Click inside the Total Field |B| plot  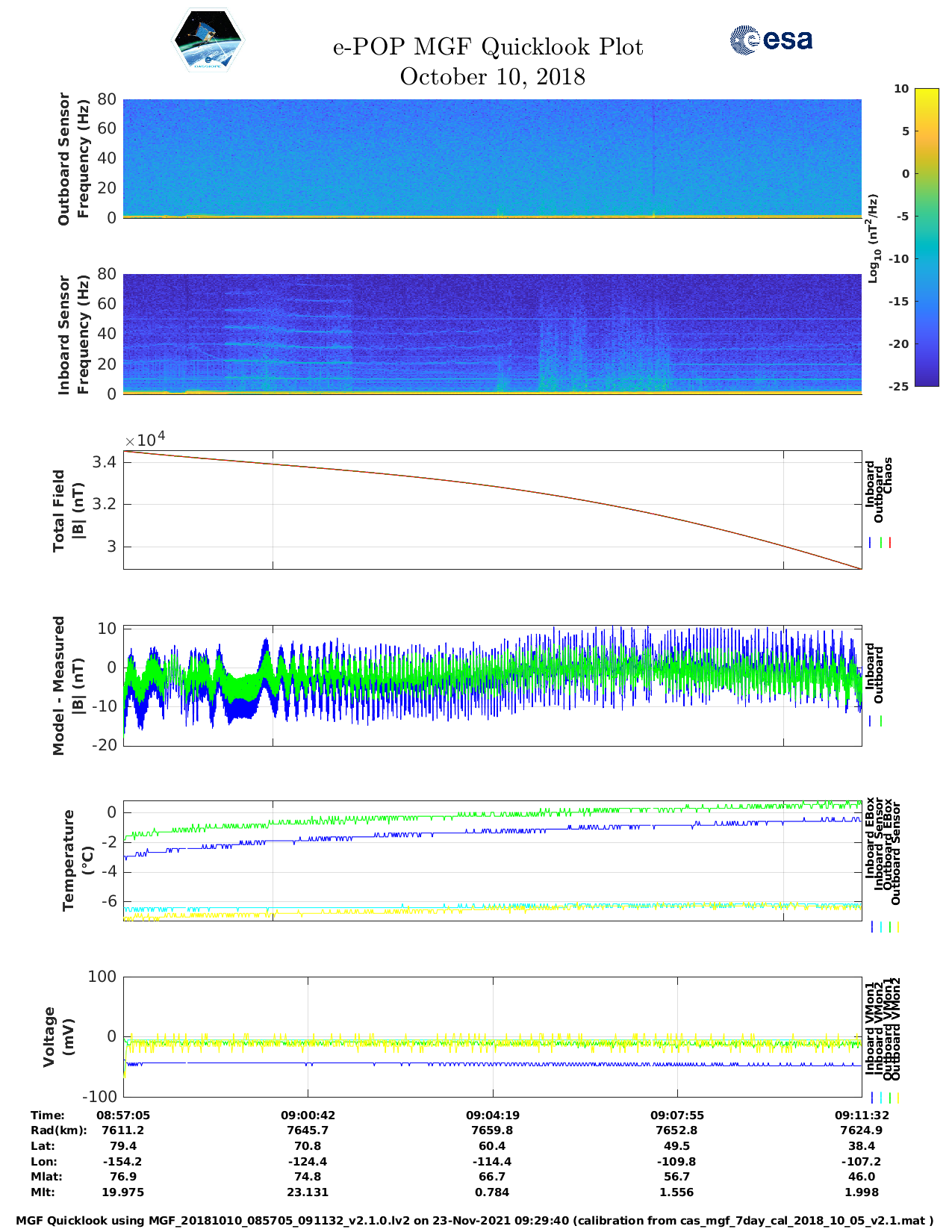pos(492,509)
